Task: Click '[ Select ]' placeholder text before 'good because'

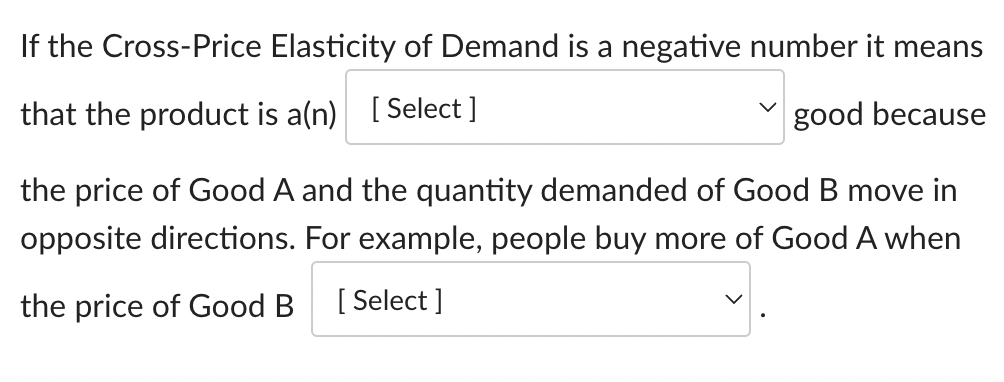Action: (424, 109)
